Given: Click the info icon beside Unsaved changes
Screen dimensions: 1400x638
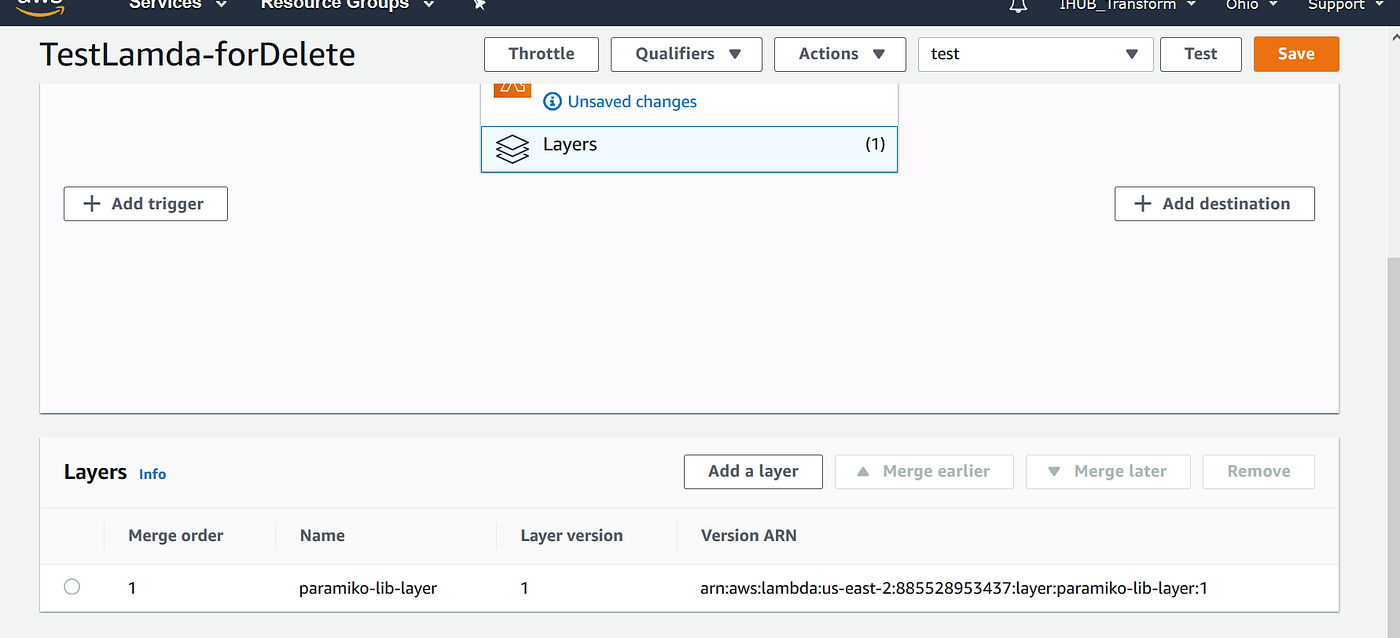Looking at the screenshot, I should pyautogui.click(x=551, y=101).
